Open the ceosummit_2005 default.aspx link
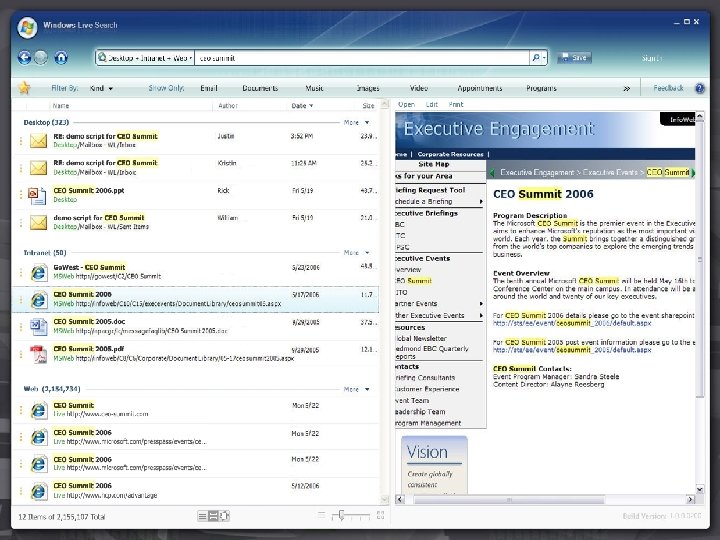The image size is (720, 540). click(x=572, y=350)
